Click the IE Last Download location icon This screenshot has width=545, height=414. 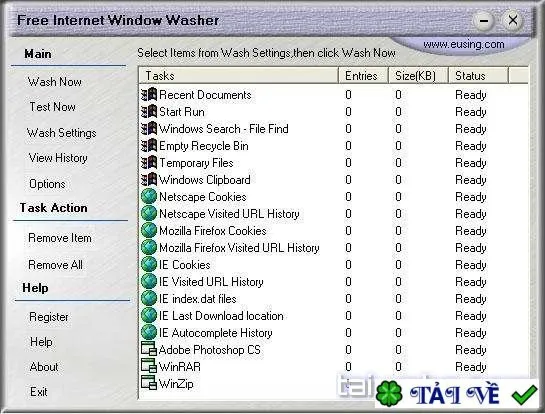(149, 316)
